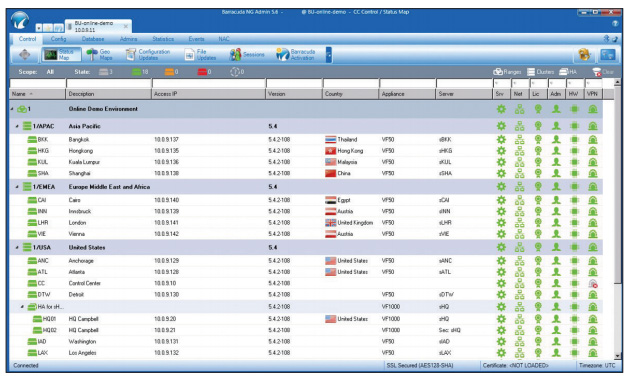Filter by green state count 18
This screenshot has width=628, height=378.
pyautogui.click(x=140, y=72)
